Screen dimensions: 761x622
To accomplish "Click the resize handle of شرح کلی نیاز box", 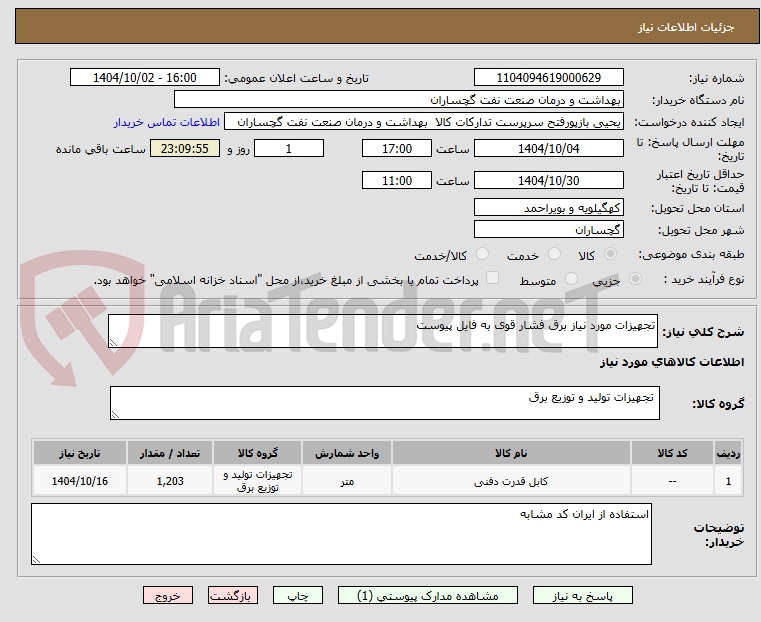I will [x=113, y=343].
